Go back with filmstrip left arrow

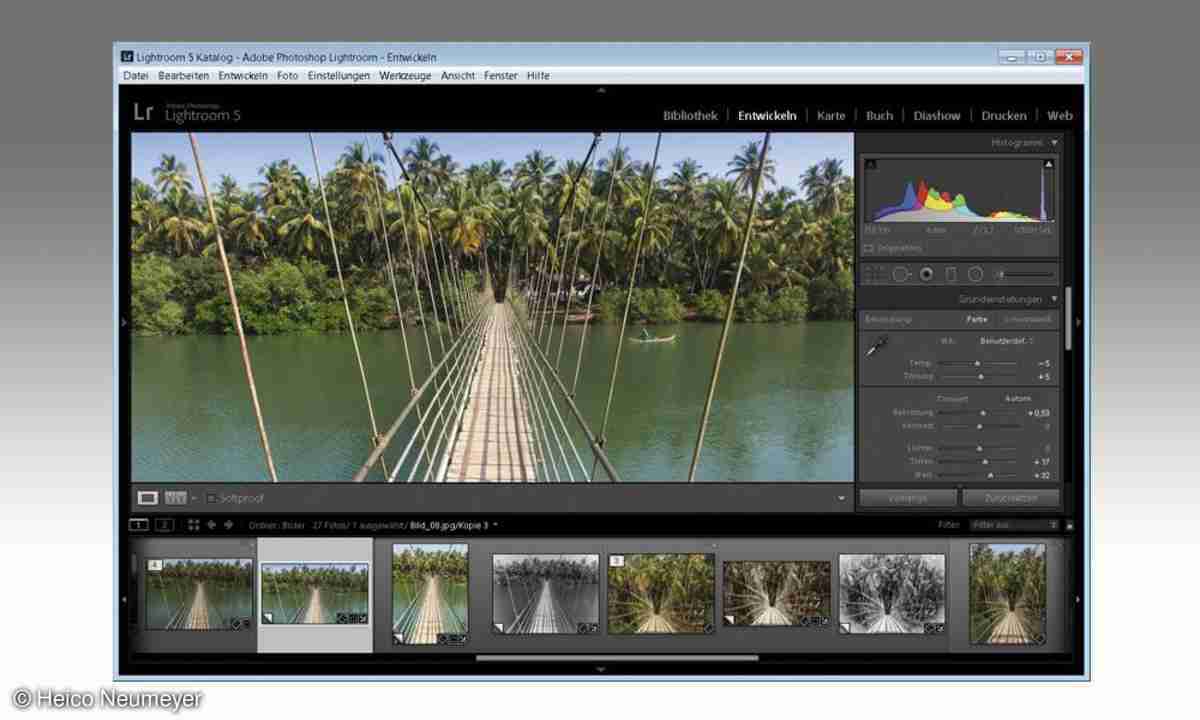click(x=211, y=524)
